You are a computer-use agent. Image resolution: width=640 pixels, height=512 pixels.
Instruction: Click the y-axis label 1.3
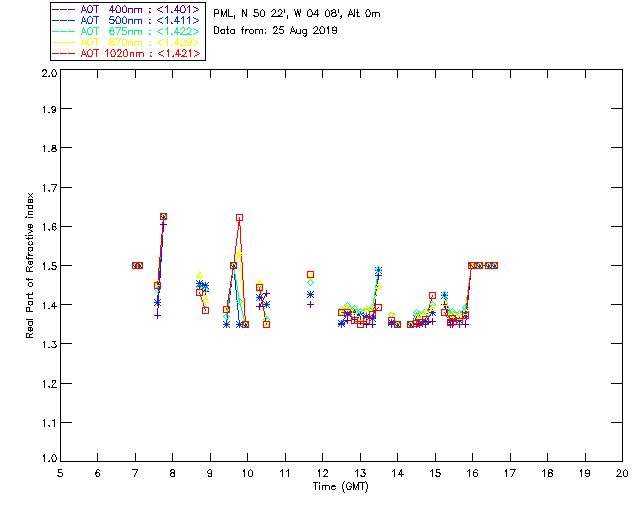click(x=49, y=344)
